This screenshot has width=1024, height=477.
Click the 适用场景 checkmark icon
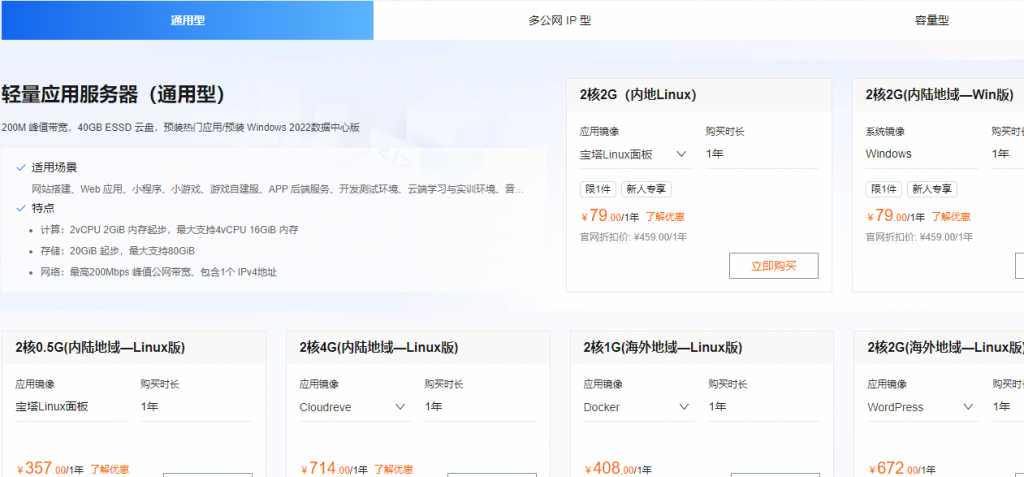click(x=21, y=167)
